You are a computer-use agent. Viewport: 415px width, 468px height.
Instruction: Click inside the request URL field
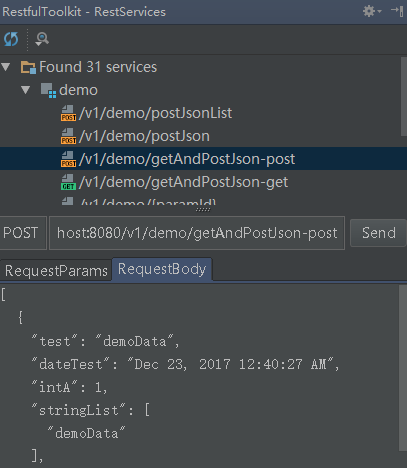point(197,233)
